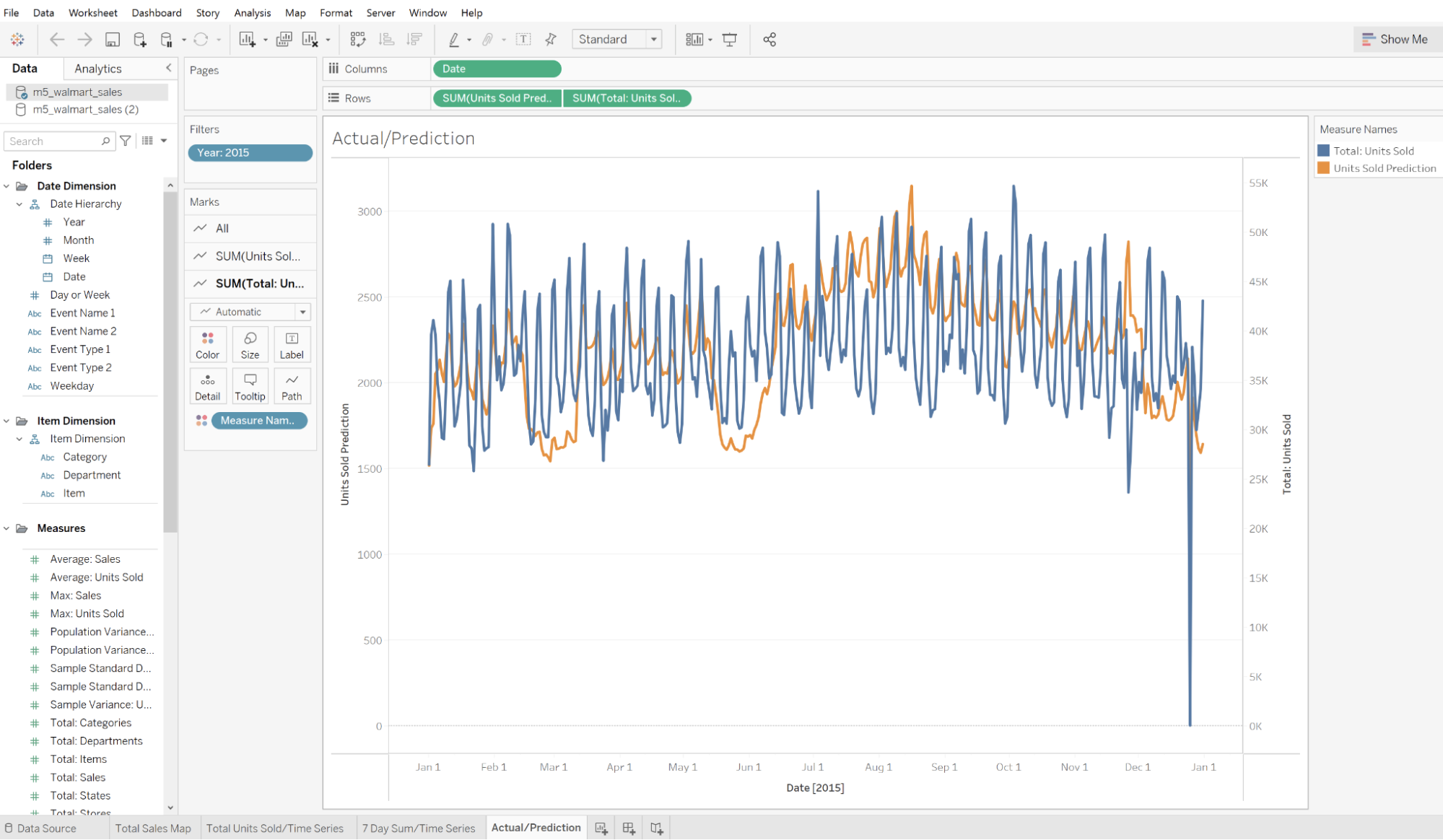The width and height of the screenshot is (1443, 840).
Task: Click the Highlight pen icon
Action: tap(454, 40)
